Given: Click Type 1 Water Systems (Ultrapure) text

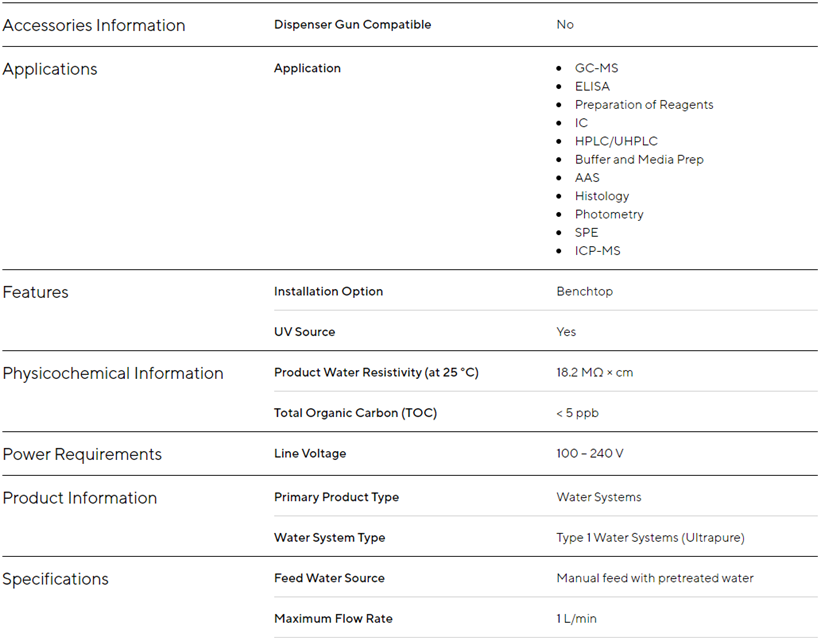Looking at the screenshot, I should click(x=650, y=538).
